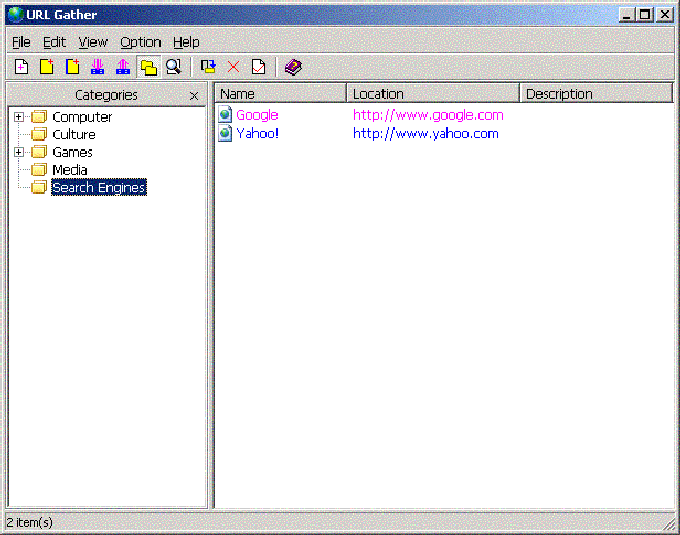The image size is (680, 535).
Task: Click the Media folder icon
Action: [39, 170]
